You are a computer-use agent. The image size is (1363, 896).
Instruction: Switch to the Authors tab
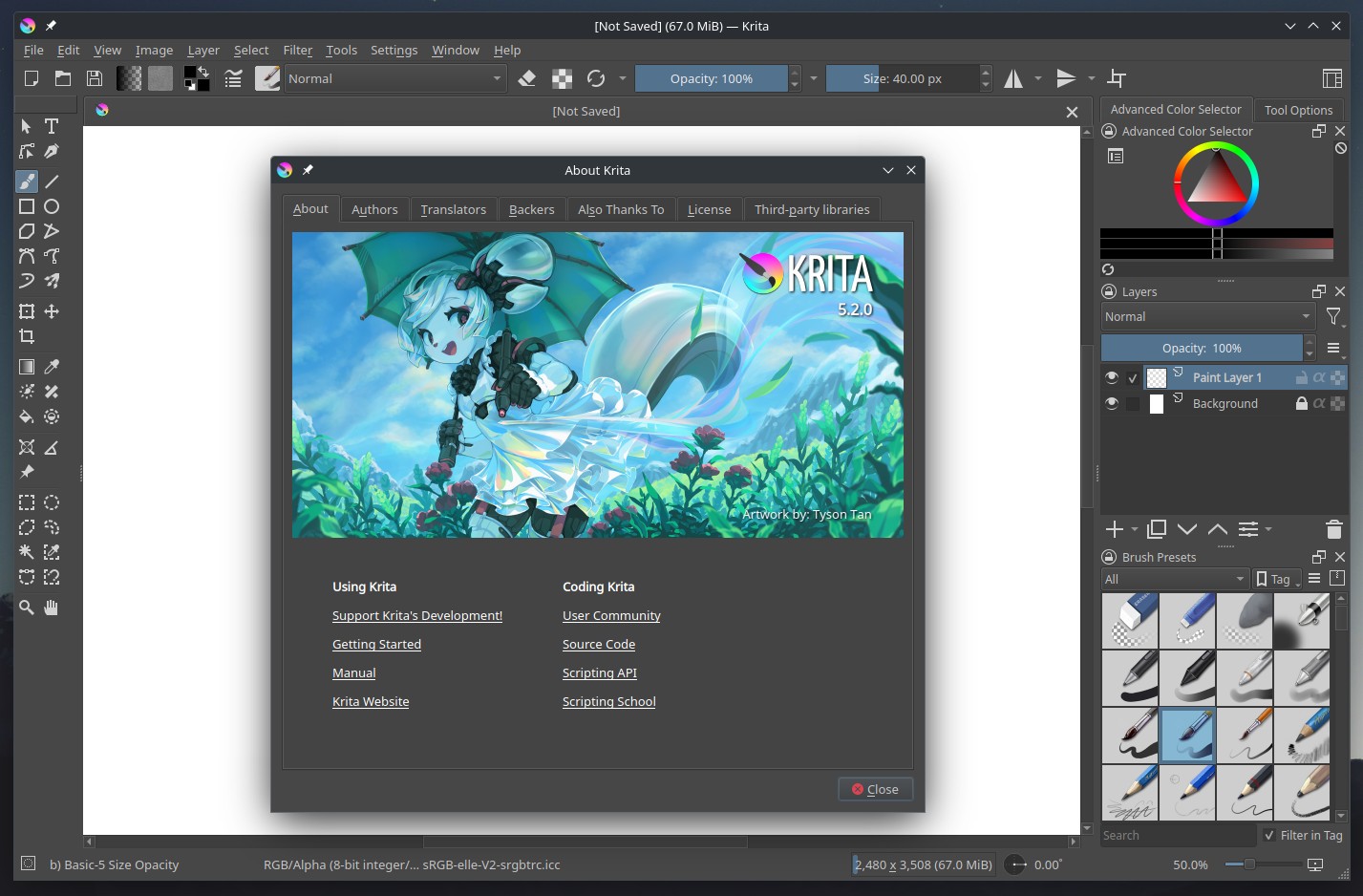[374, 209]
